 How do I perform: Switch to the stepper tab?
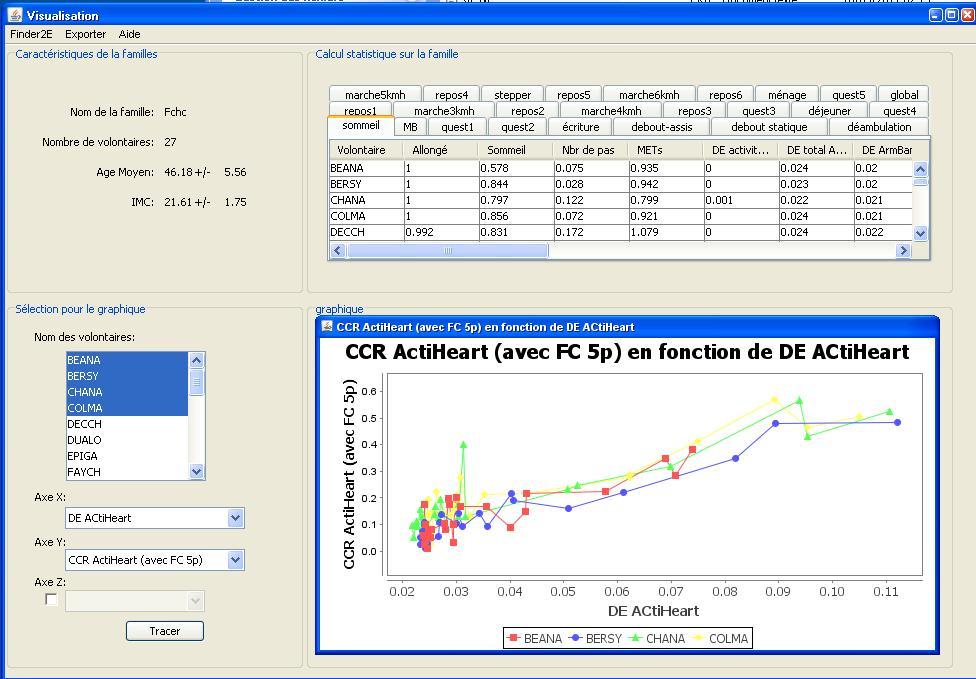tap(513, 95)
